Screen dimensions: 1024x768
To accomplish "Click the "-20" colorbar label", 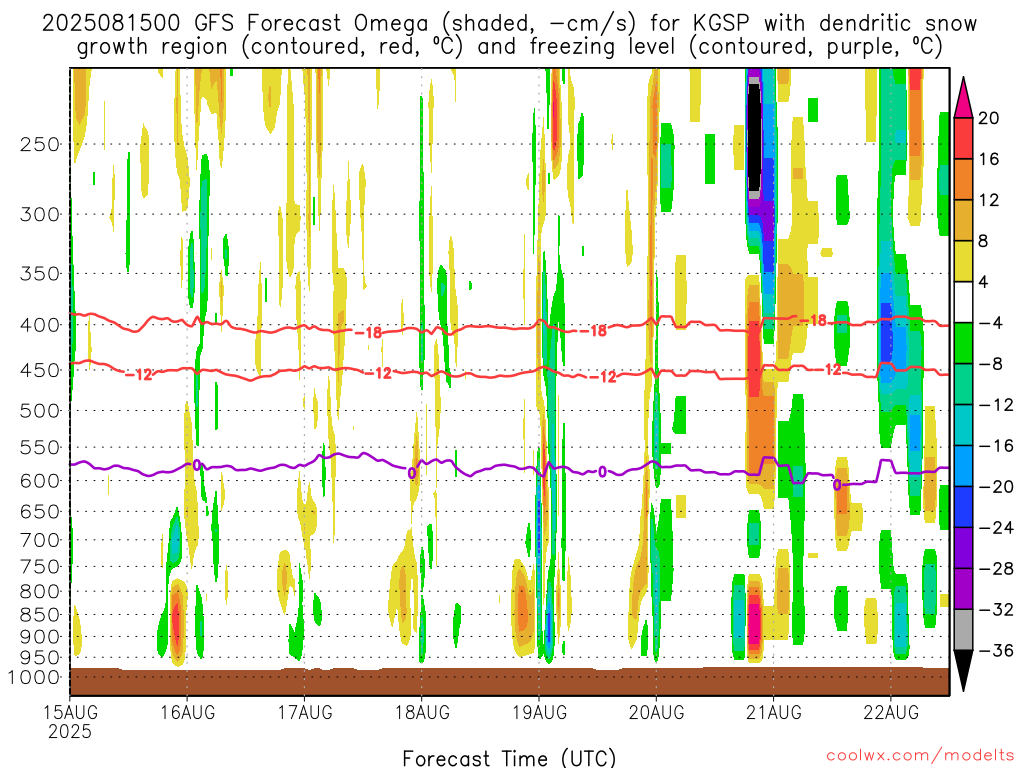I will [x=997, y=487].
